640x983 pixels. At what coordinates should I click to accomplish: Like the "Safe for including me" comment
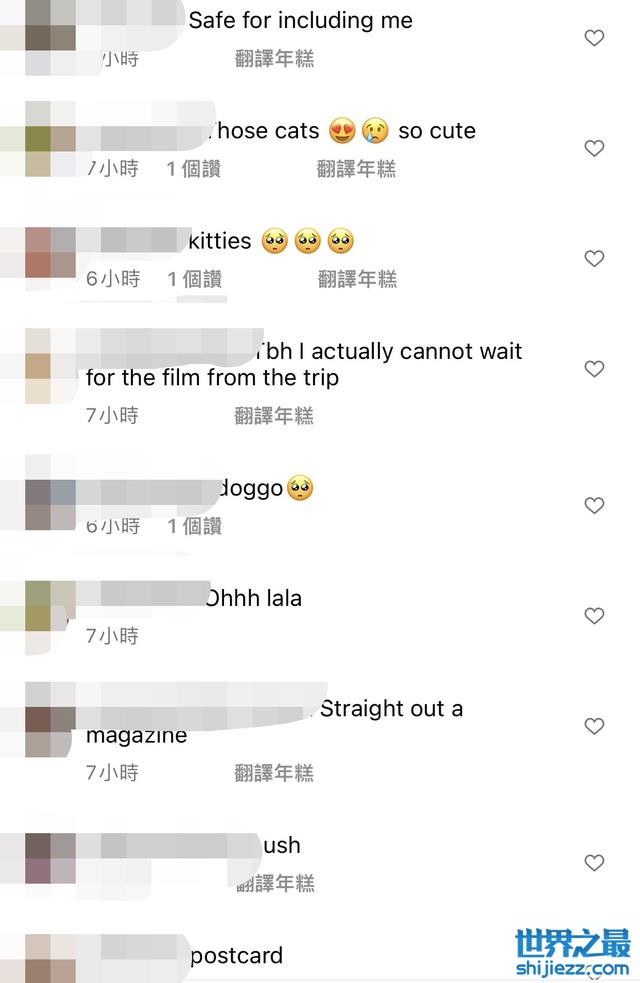pyautogui.click(x=594, y=38)
